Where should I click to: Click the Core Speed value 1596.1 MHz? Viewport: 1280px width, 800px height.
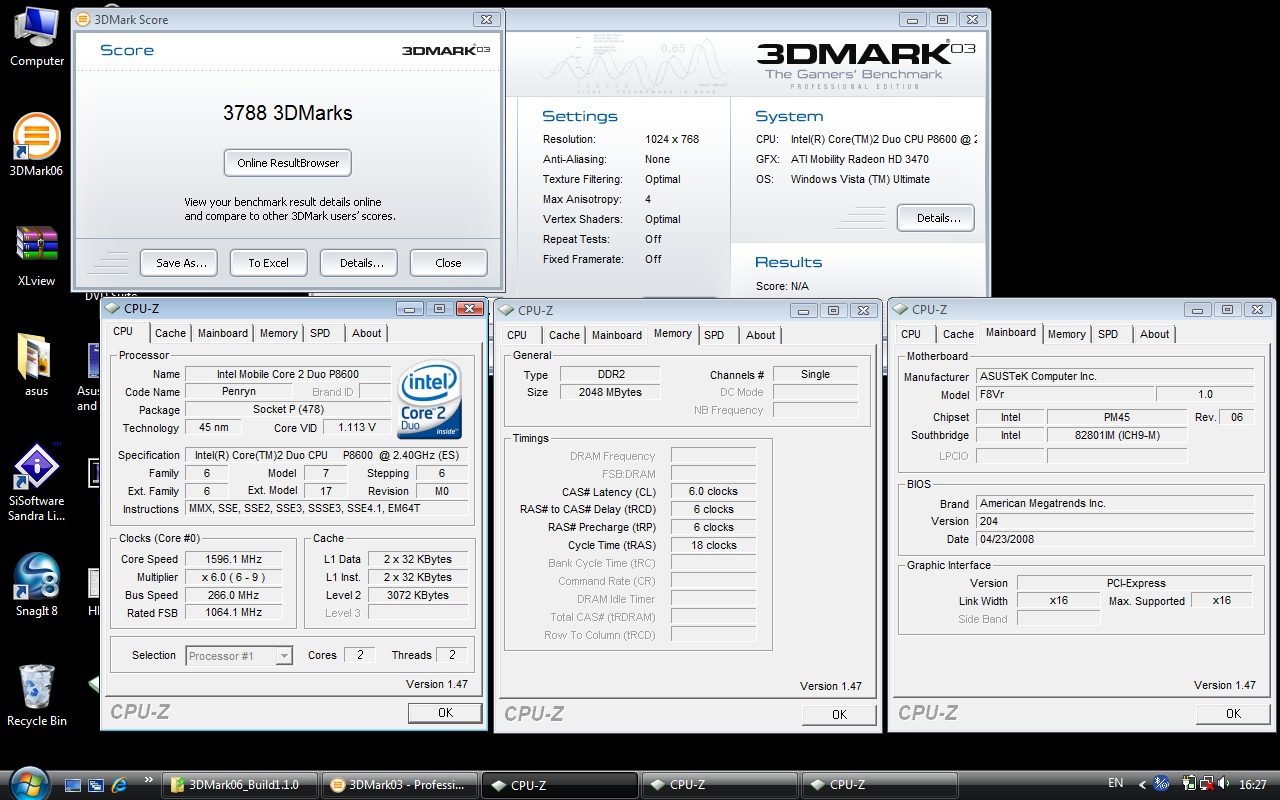[233, 559]
